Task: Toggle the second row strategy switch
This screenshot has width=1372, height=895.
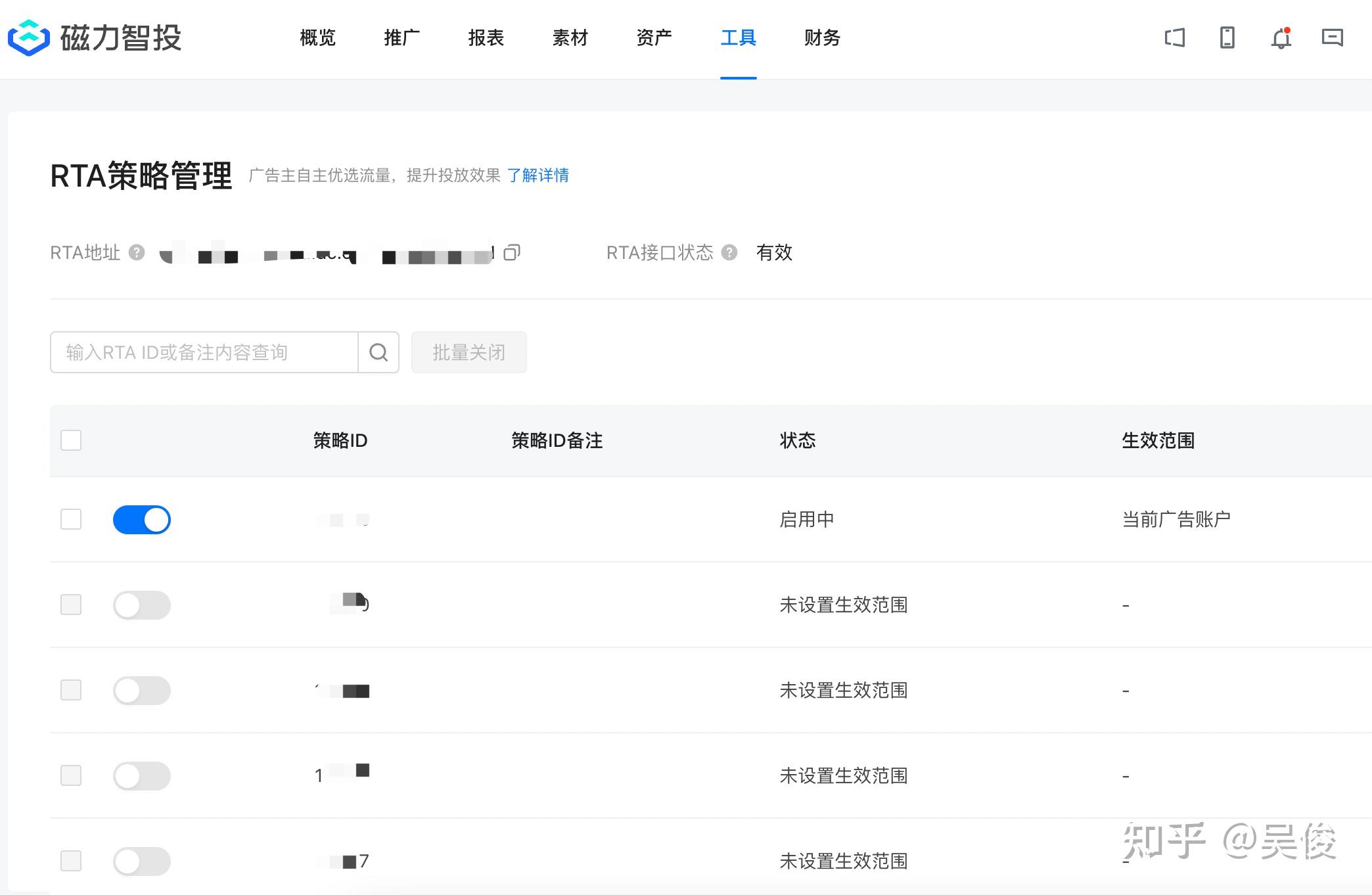Action: [142, 605]
